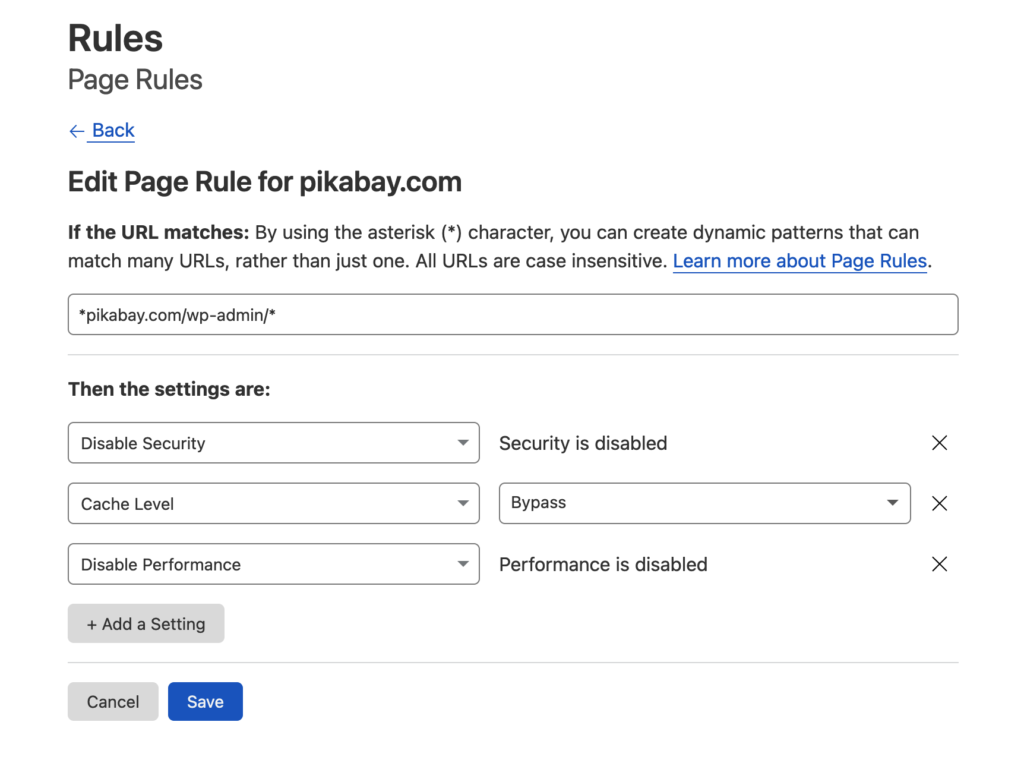Click the 'Edit Page Rule for pikabay.com' heading

tap(265, 182)
